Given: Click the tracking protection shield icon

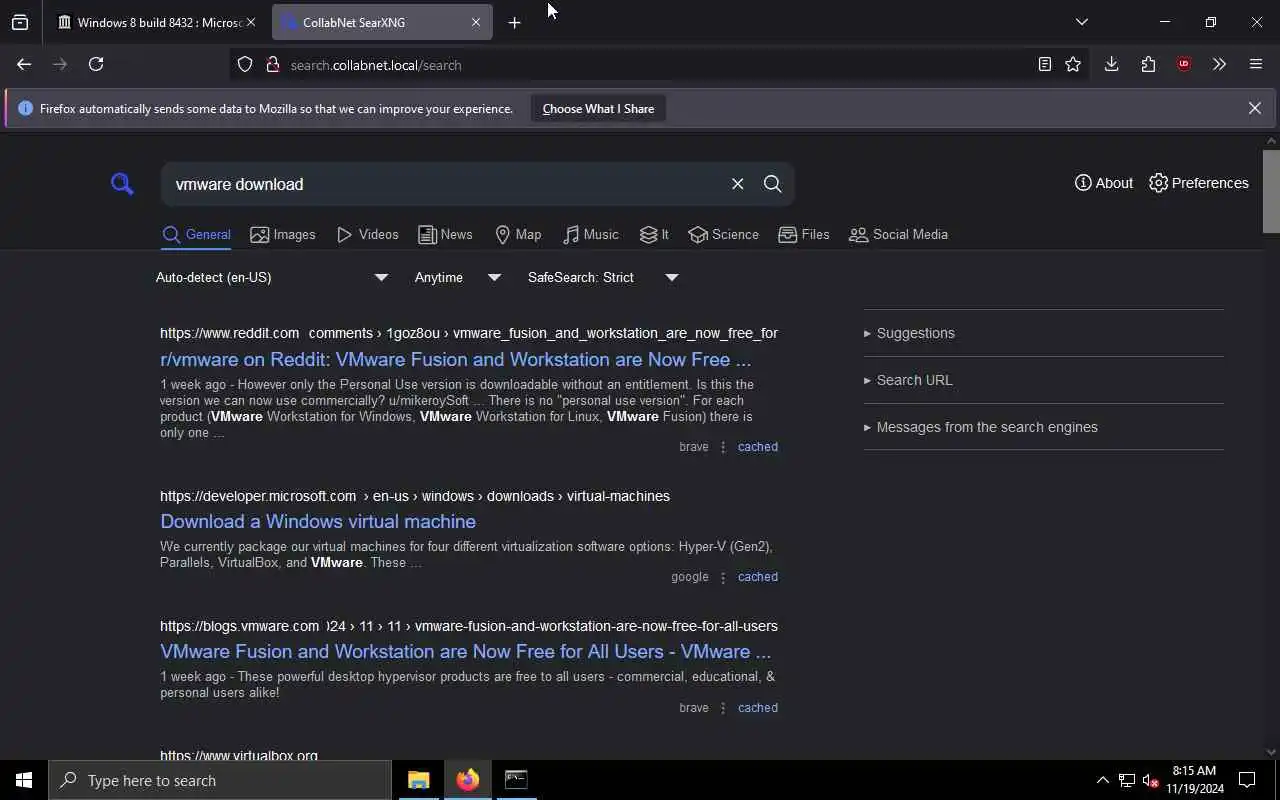Looking at the screenshot, I should (245, 65).
